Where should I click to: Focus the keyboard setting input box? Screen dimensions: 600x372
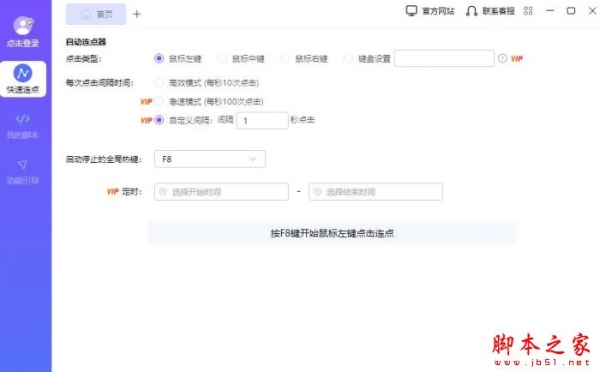(x=444, y=58)
